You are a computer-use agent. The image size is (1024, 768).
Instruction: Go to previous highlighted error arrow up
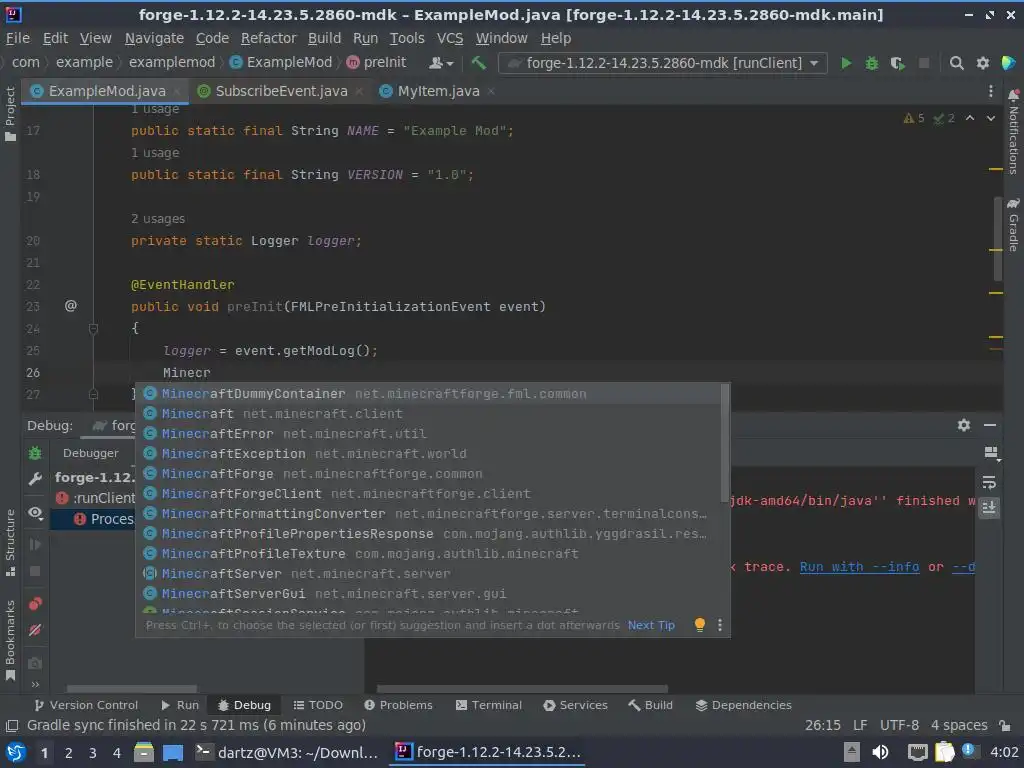pyautogui.click(x=970, y=118)
